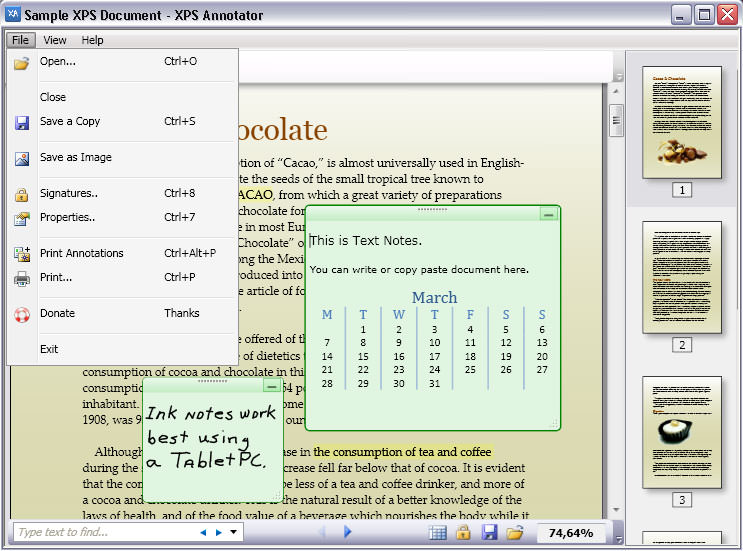743x551 pixels.
Task: Choose Properties.. from the File menu
Action: 122,217
